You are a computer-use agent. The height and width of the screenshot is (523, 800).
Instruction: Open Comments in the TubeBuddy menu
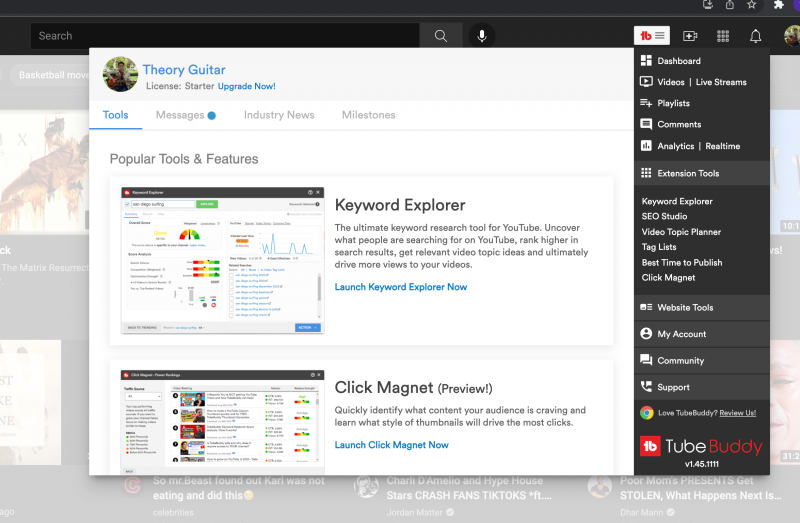coord(679,124)
